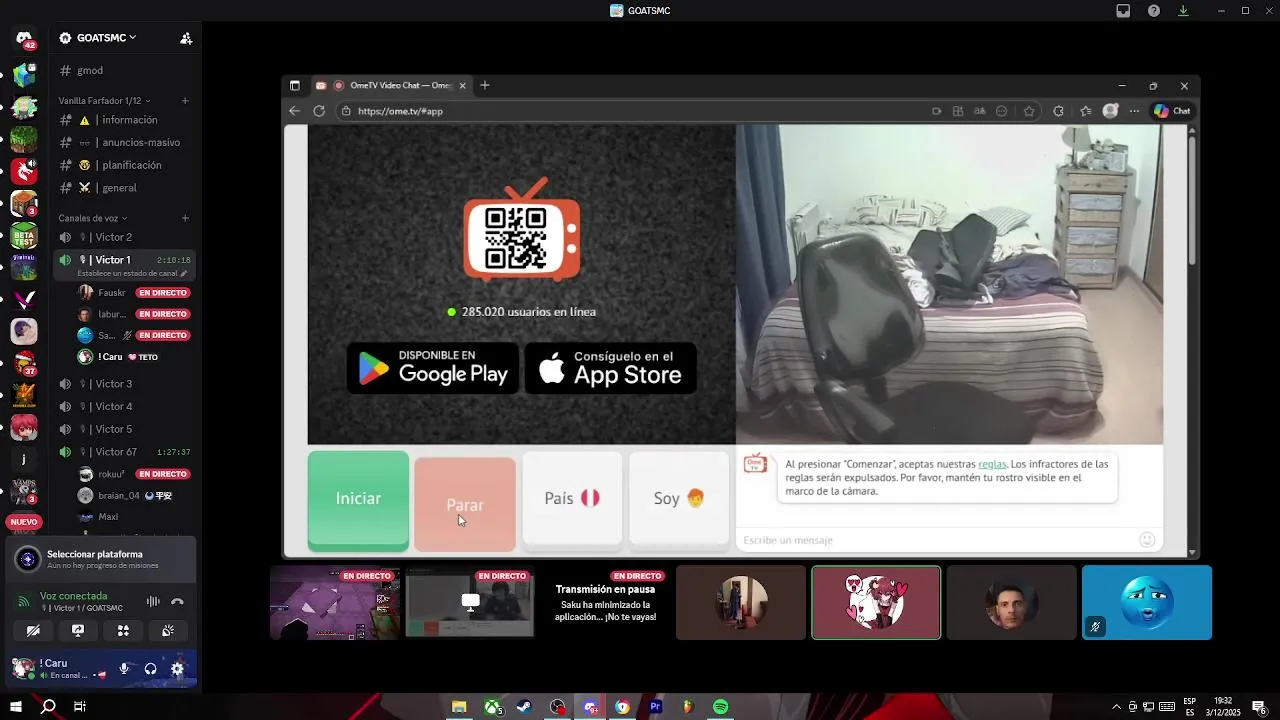The image size is (1280, 720).
Task: Open the Transmisión en pausa stream tile
Action: 605,603
